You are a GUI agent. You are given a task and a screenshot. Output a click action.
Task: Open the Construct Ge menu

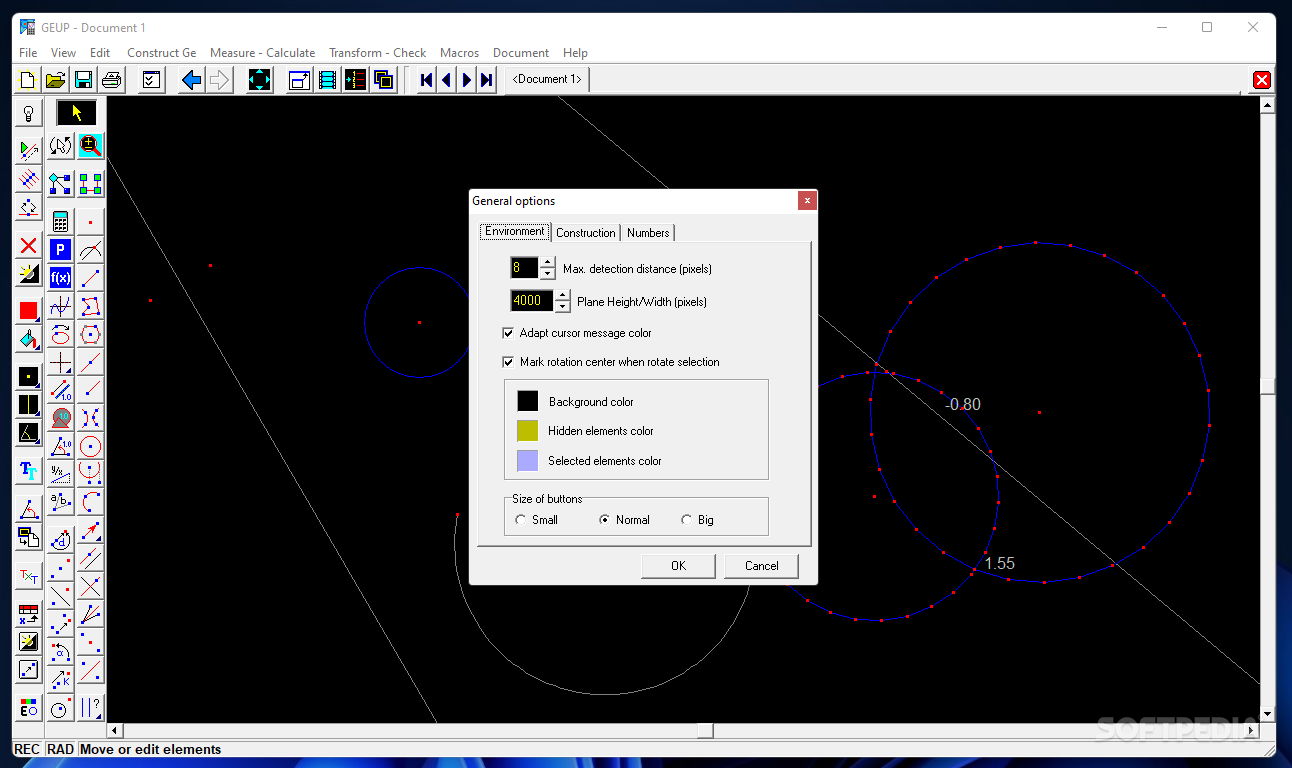click(162, 53)
